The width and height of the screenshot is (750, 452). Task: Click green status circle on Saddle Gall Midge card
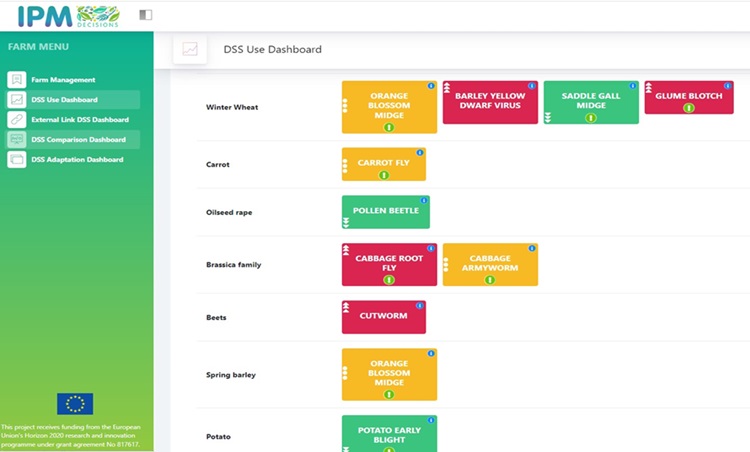(x=591, y=118)
